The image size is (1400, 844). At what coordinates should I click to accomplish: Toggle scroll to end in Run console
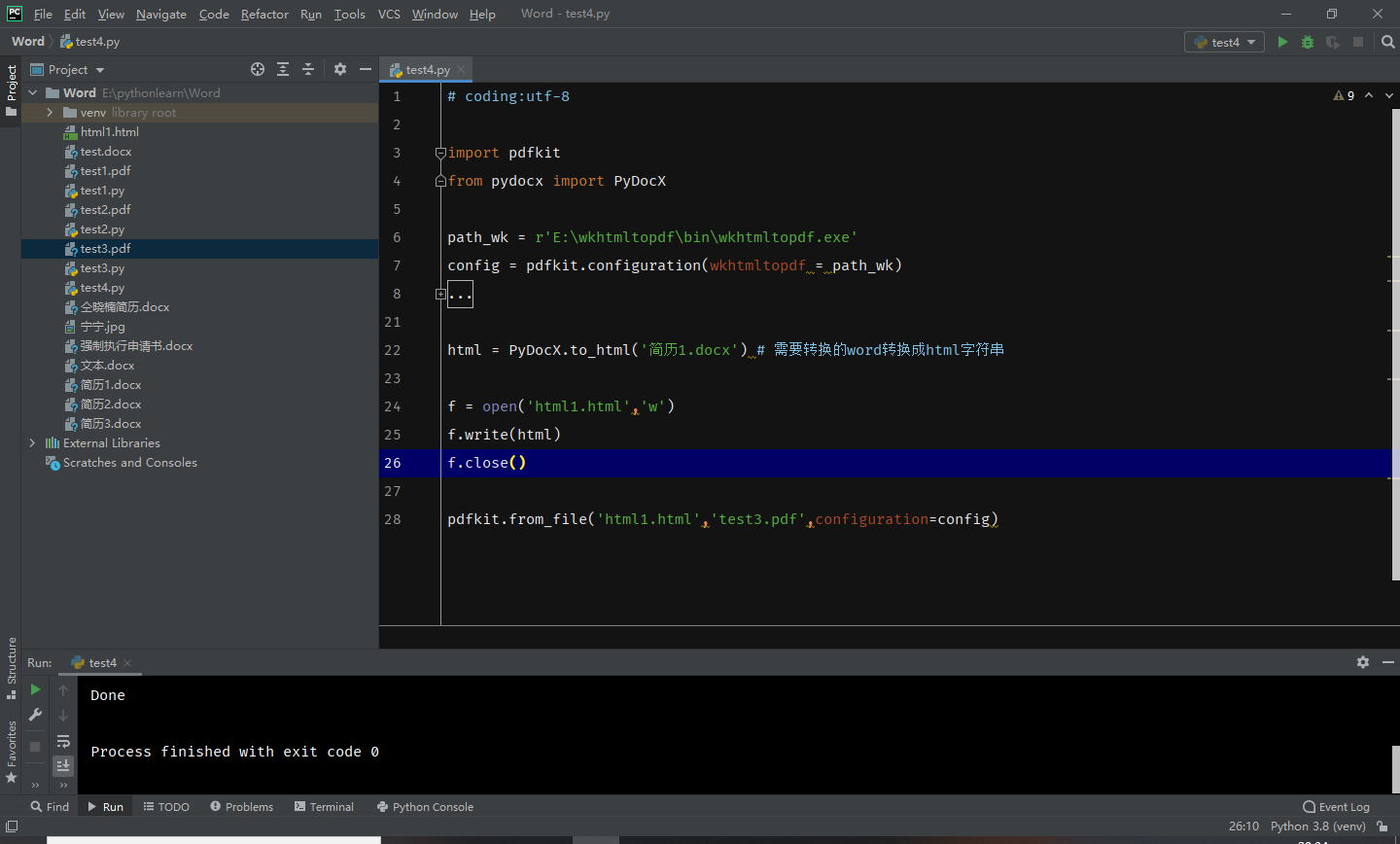[x=63, y=765]
